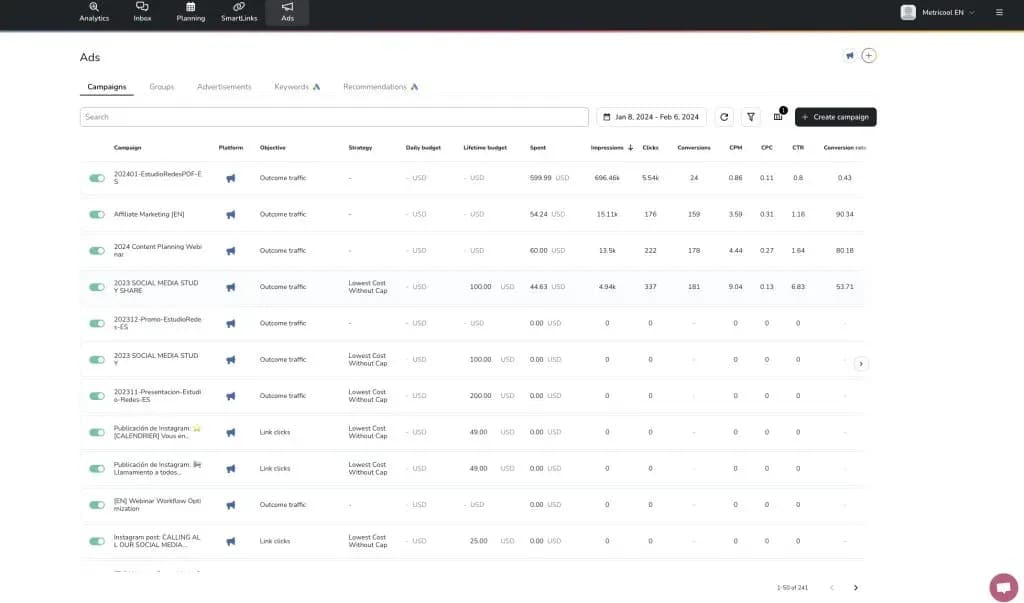The height and width of the screenshot is (603, 1024).
Task: Open the Keywords tab
Action: point(297,87)
